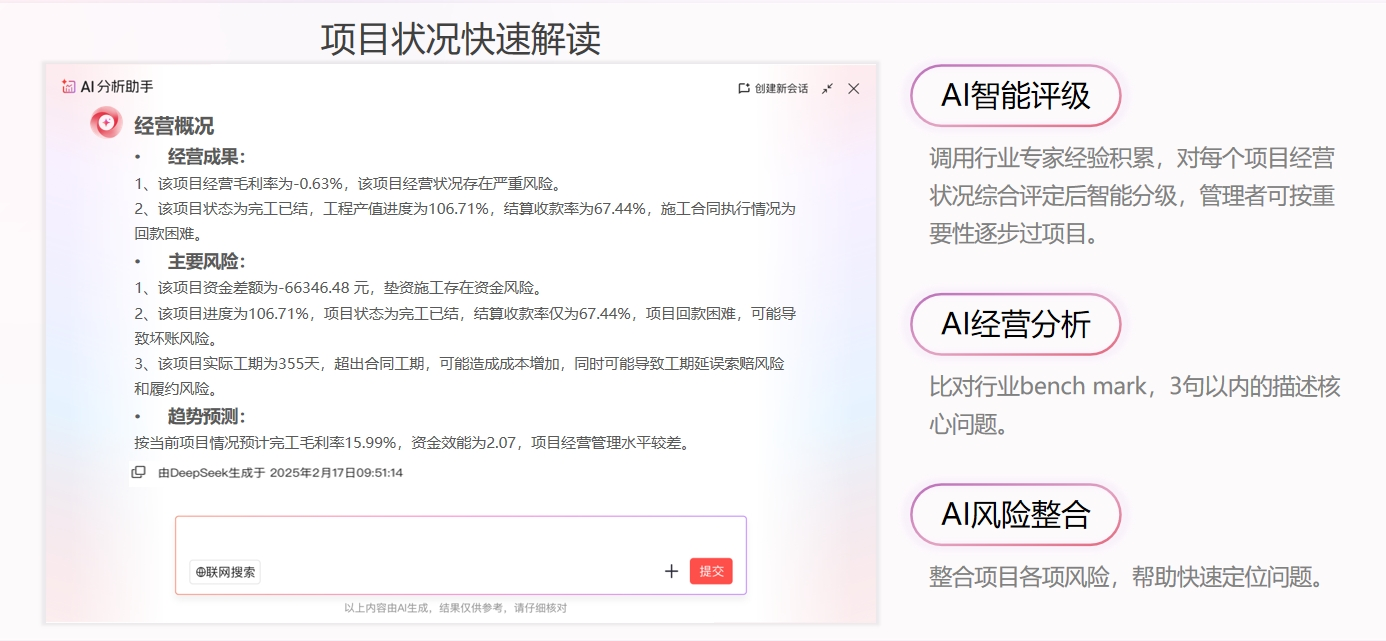Toggle 联网搜索 web search mode
Viewport: 1386px width, 641px height.
click(225, 572)
